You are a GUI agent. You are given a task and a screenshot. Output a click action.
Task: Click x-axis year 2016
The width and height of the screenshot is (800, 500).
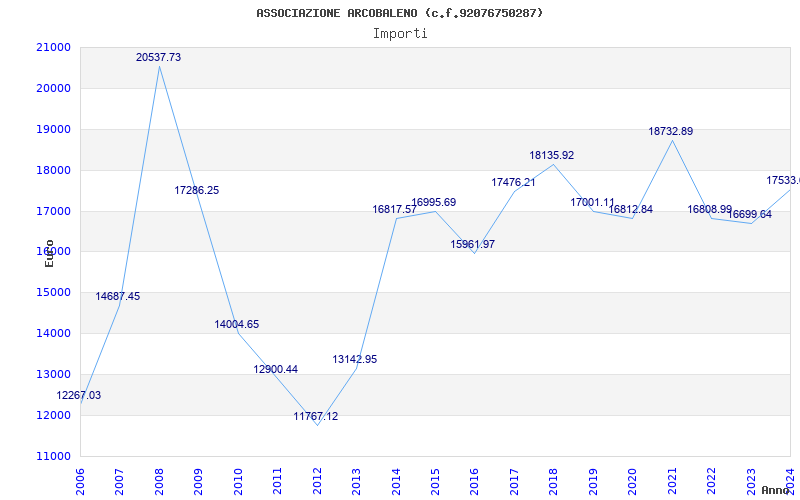coord(474,481)
